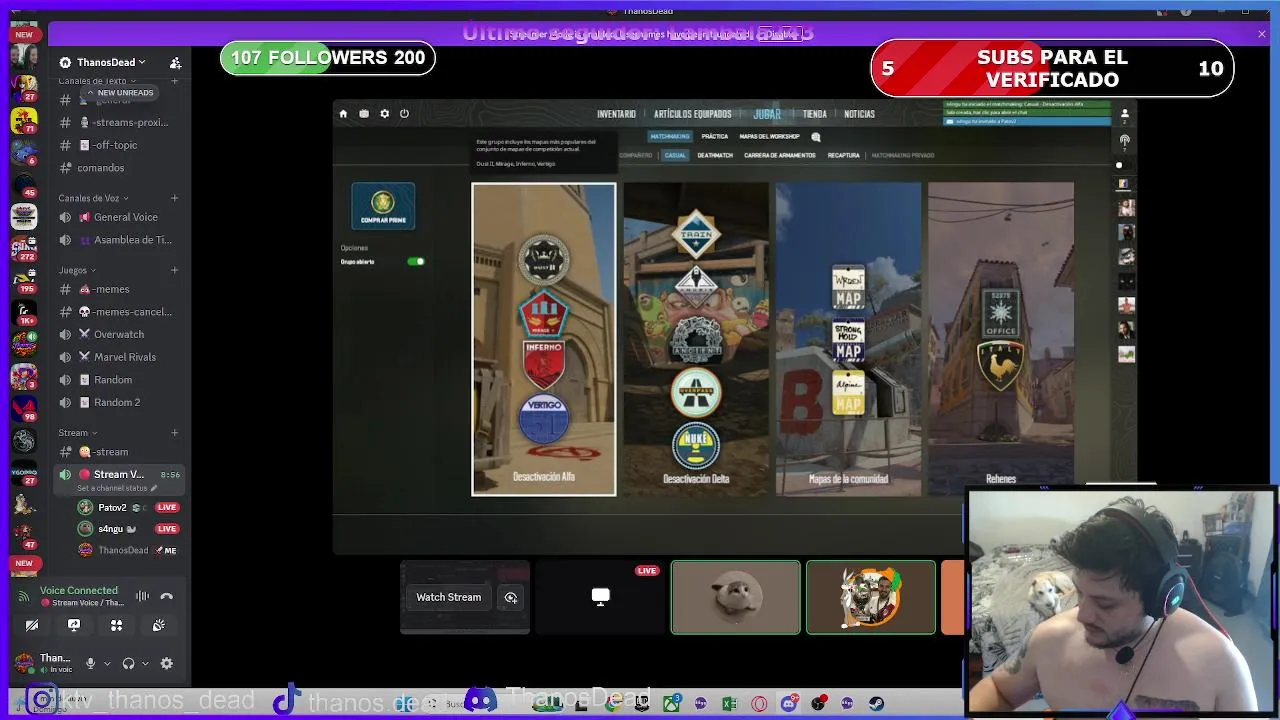Open the -off-topic channel
This screenshot has height=720, width=1280.
pyautogui.click(x=120, y=145)
